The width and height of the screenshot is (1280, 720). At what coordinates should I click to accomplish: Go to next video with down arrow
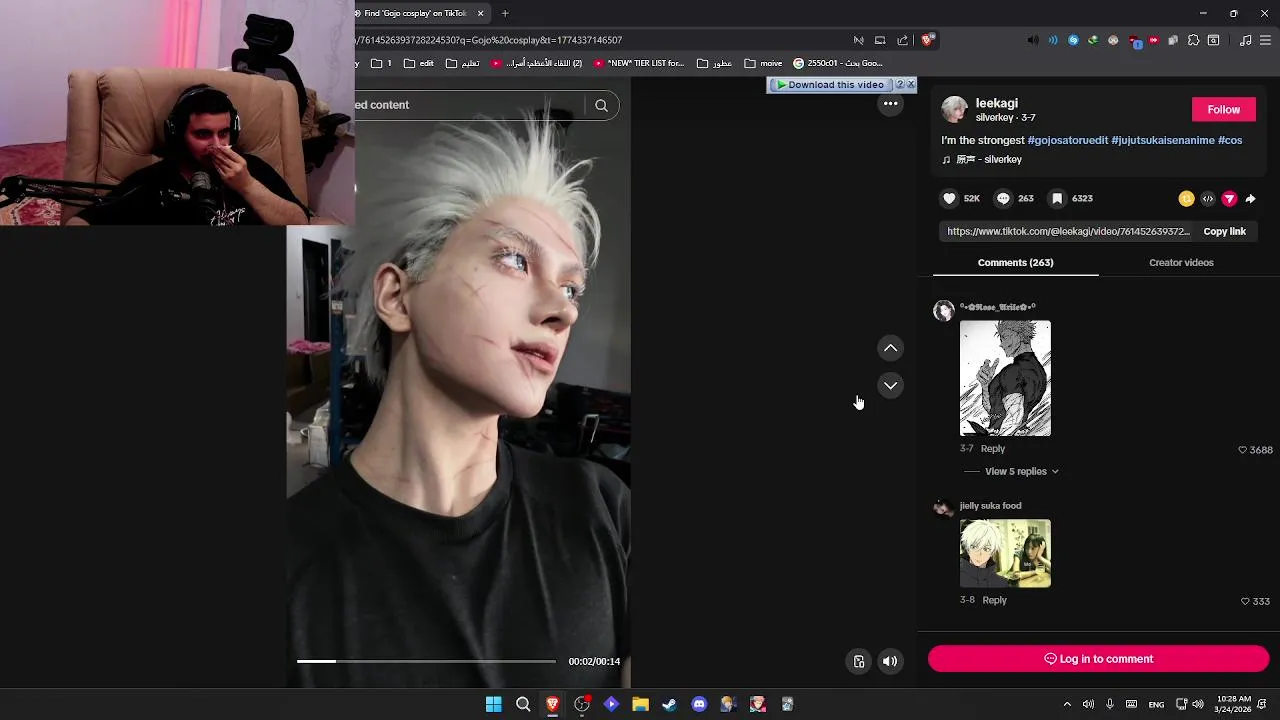click(x=890, y=386)
